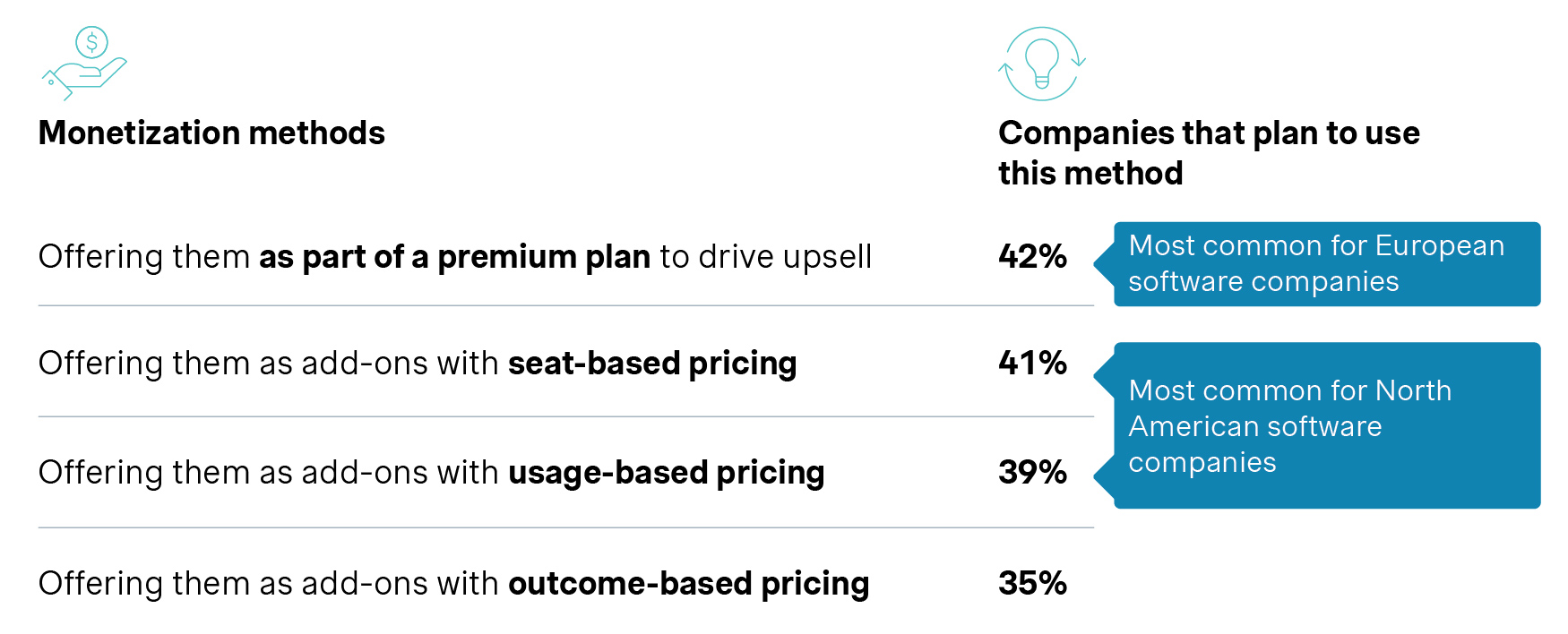Click the 'Most common for European software companies' callout
Image resolution: width=1568 pixels, height=634 pixels.
coord(1326,264)
